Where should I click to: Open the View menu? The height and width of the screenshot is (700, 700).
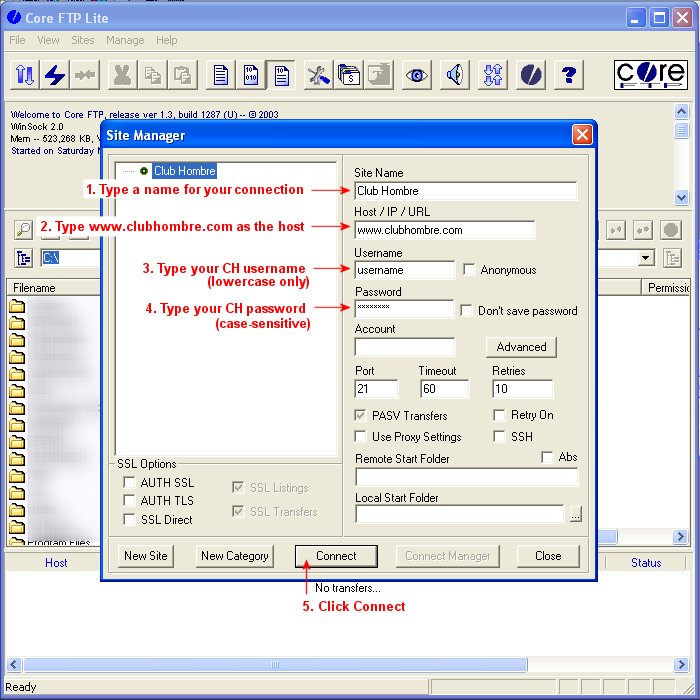48,40
